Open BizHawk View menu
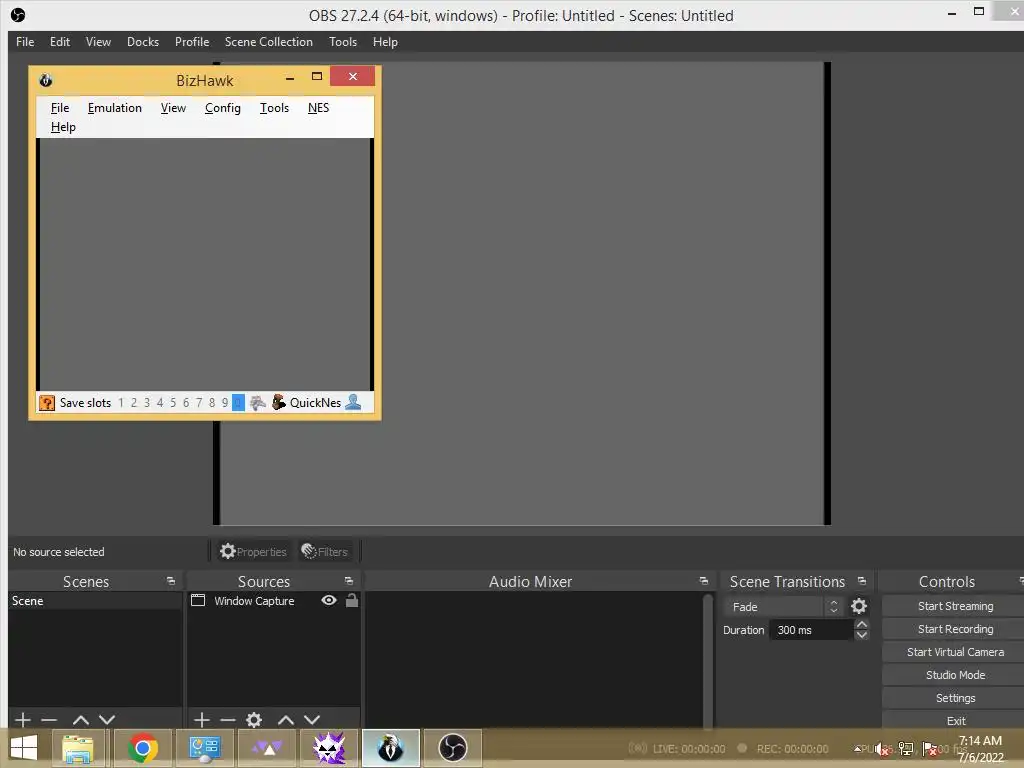The image size is (1024, 768). (174, 108)
